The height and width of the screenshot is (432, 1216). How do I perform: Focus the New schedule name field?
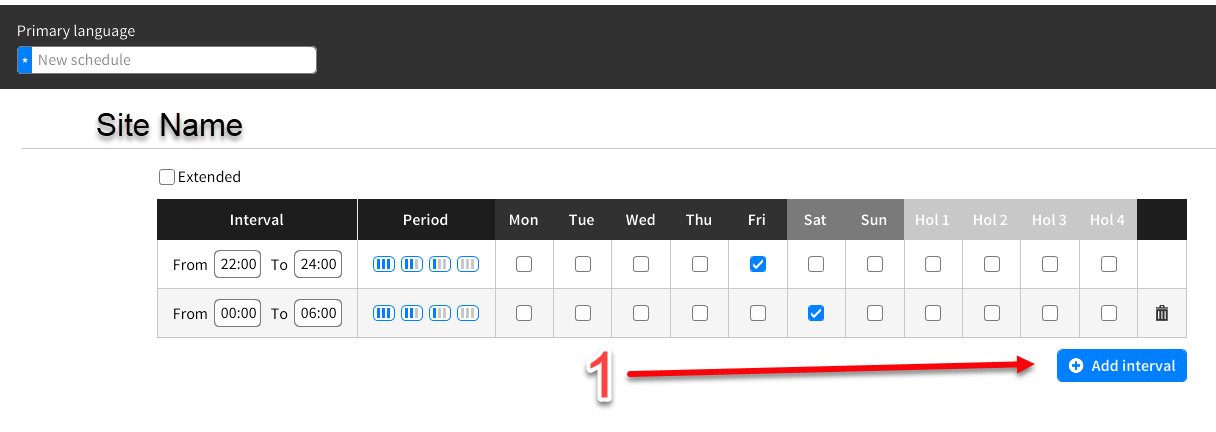pyautogui.click(x=175, y=60)
